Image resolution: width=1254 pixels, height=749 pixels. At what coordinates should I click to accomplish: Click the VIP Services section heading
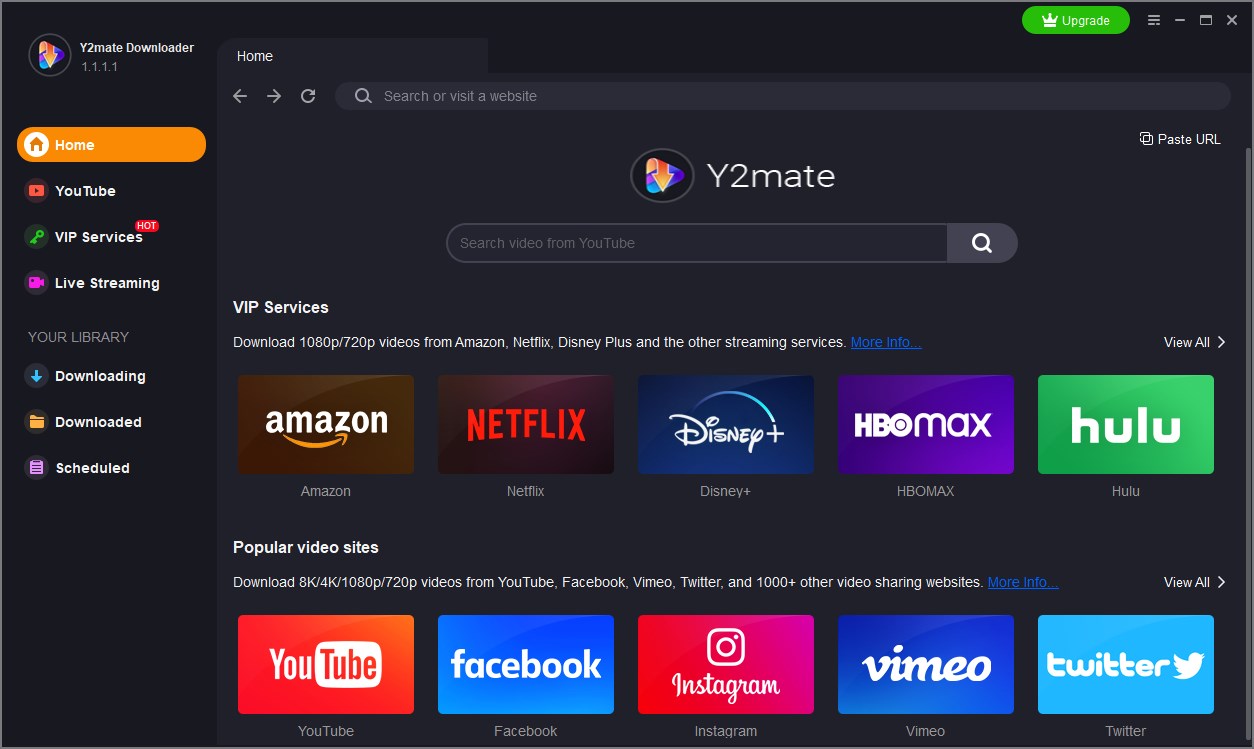281,307
